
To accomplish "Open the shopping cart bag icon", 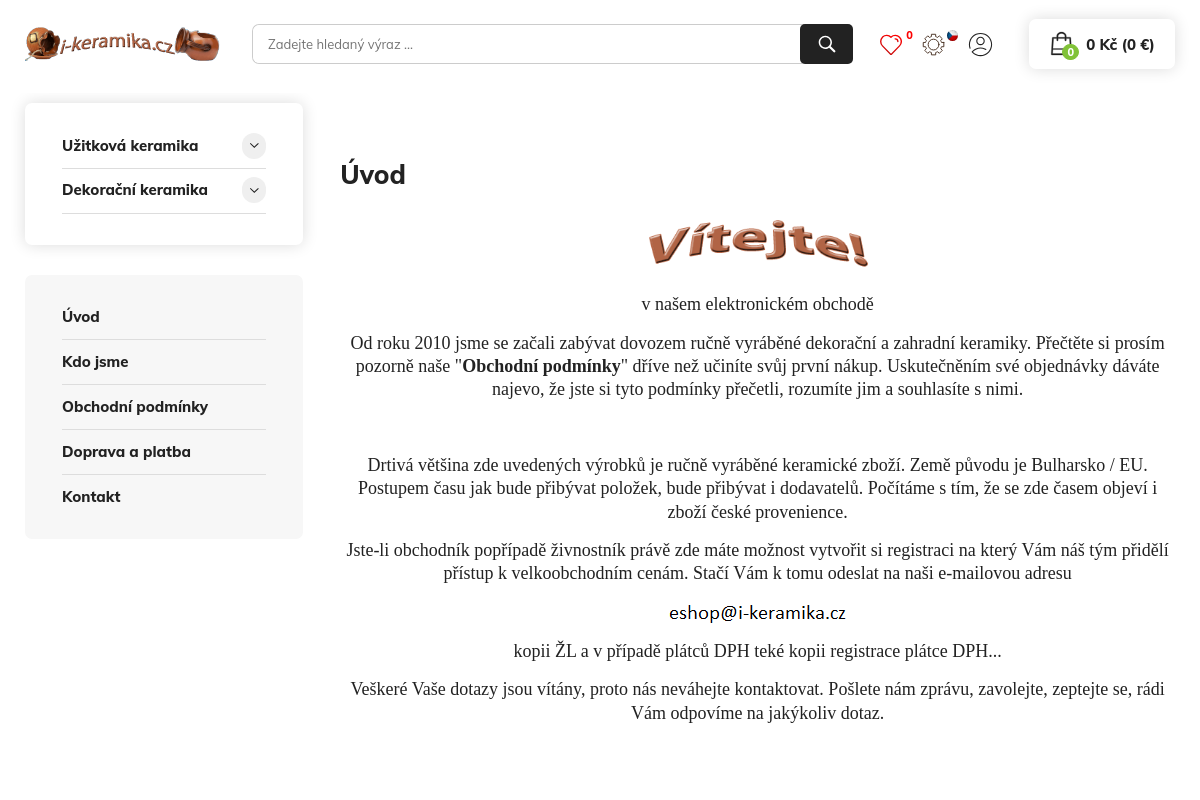I will pos(1061,44).
